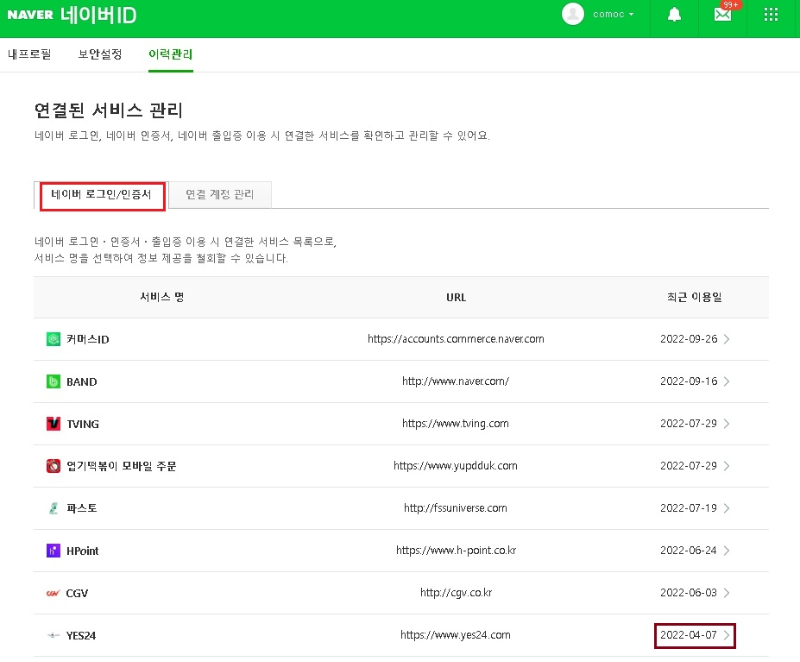Screen dimensions: 800x662
Task: Expand the account name dropdown
Action: [x=613, y=14]
